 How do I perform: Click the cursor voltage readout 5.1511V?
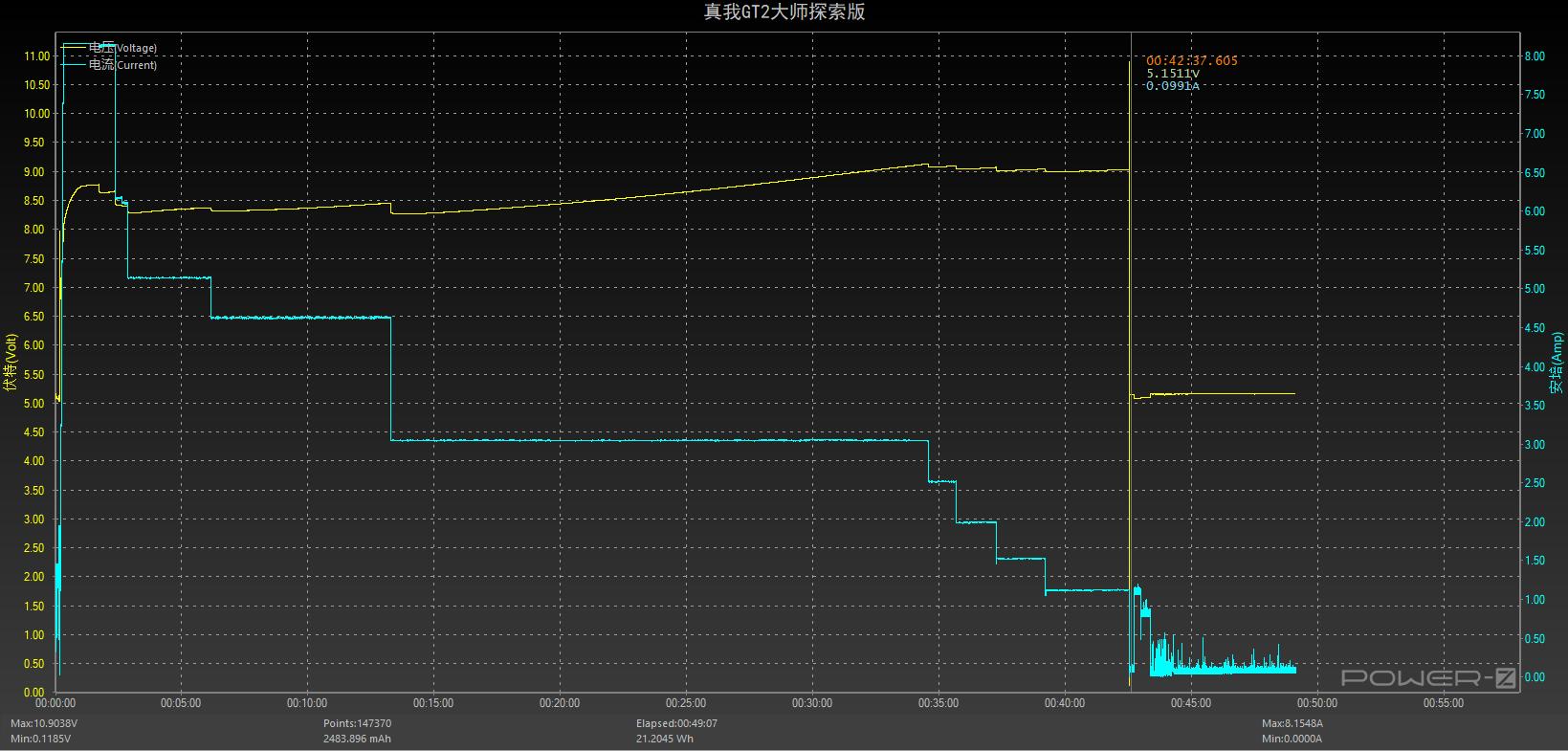(1172, 74)
